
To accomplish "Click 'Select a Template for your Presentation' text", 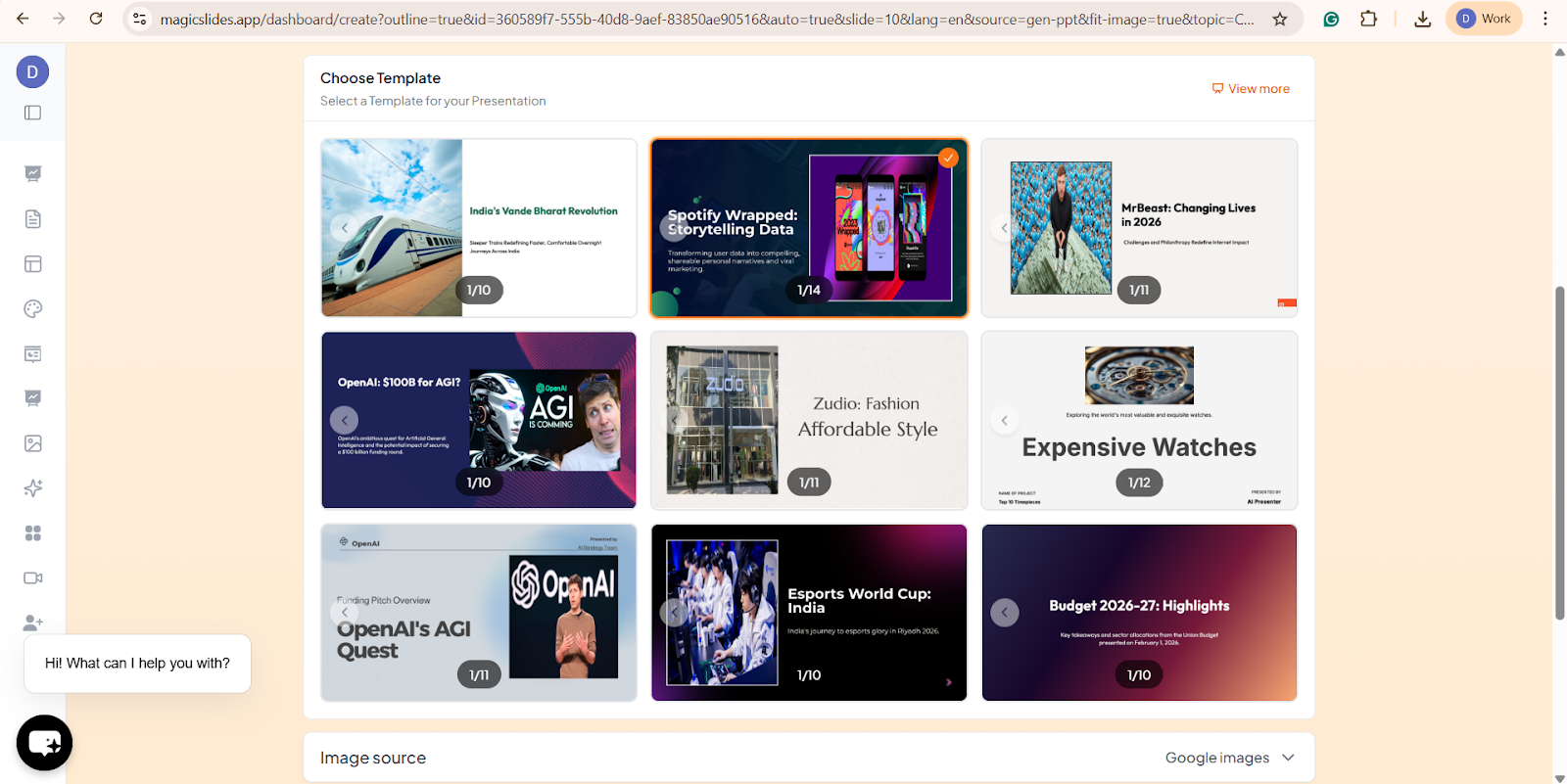I will (x=433, y=101).
